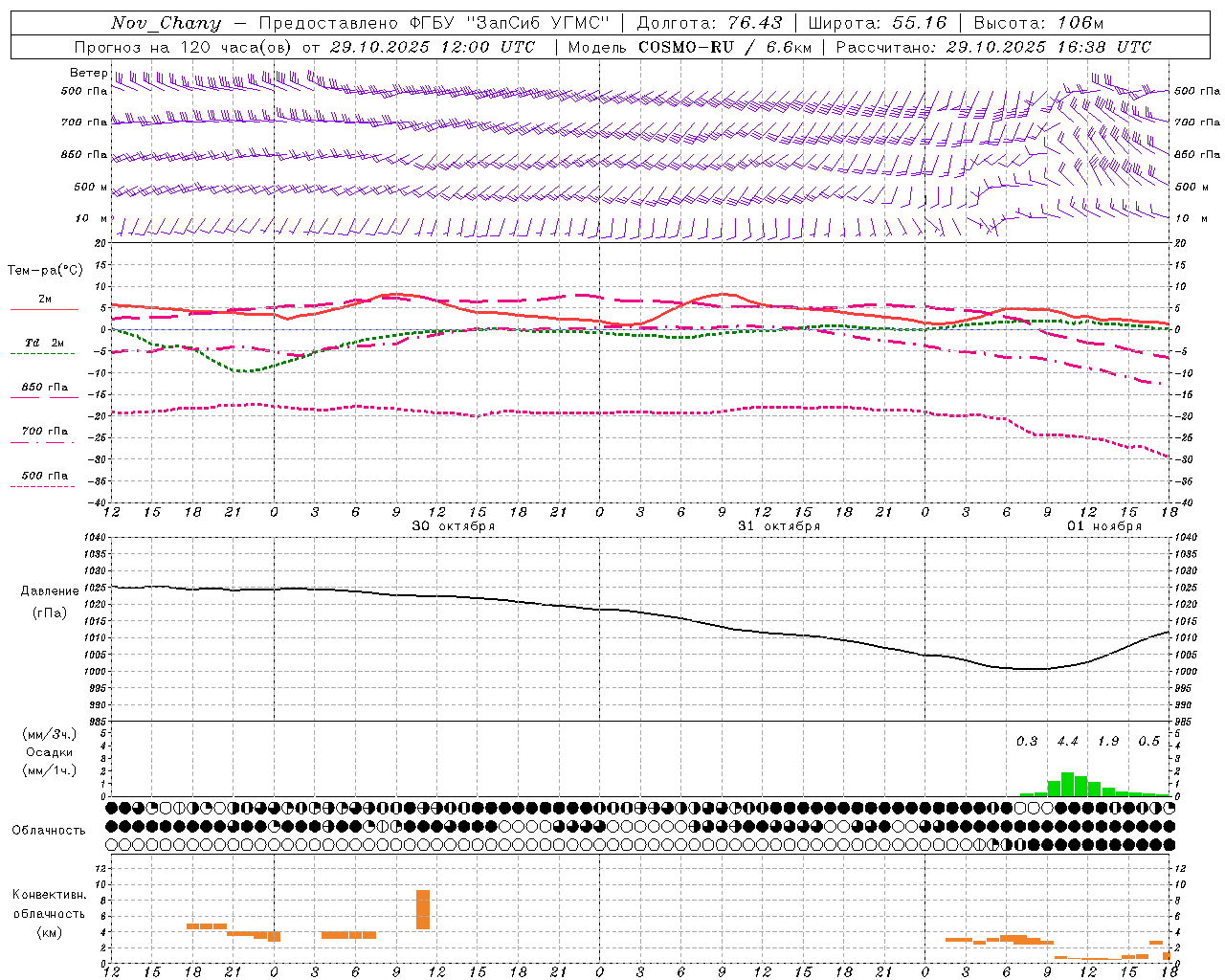Click the left '700 гПа' wind level label
This screenshot has width=1225, height=980.
tap(84, 122)
